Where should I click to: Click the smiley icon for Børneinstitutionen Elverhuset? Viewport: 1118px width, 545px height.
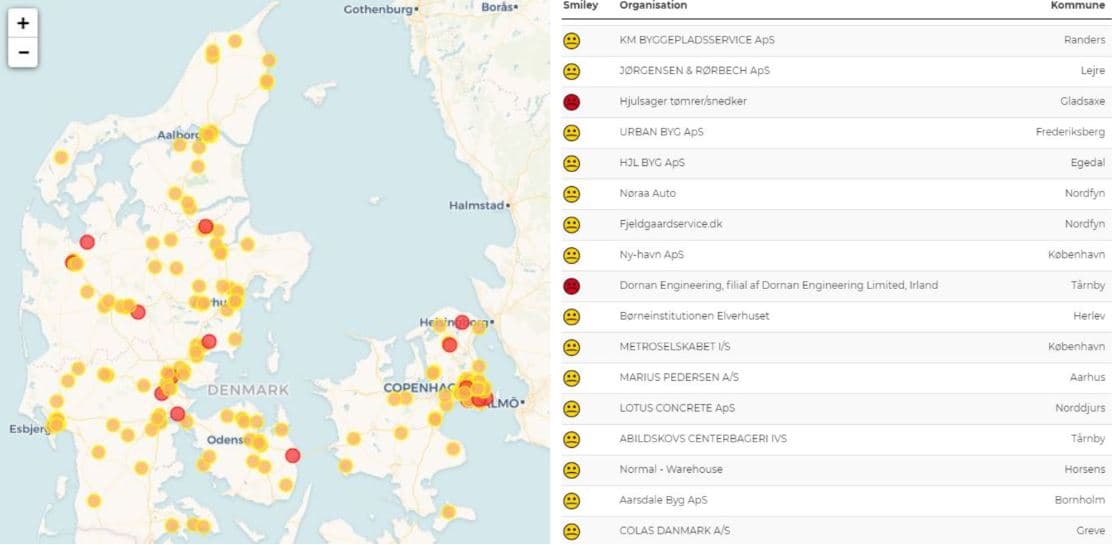tap(571, 317)
